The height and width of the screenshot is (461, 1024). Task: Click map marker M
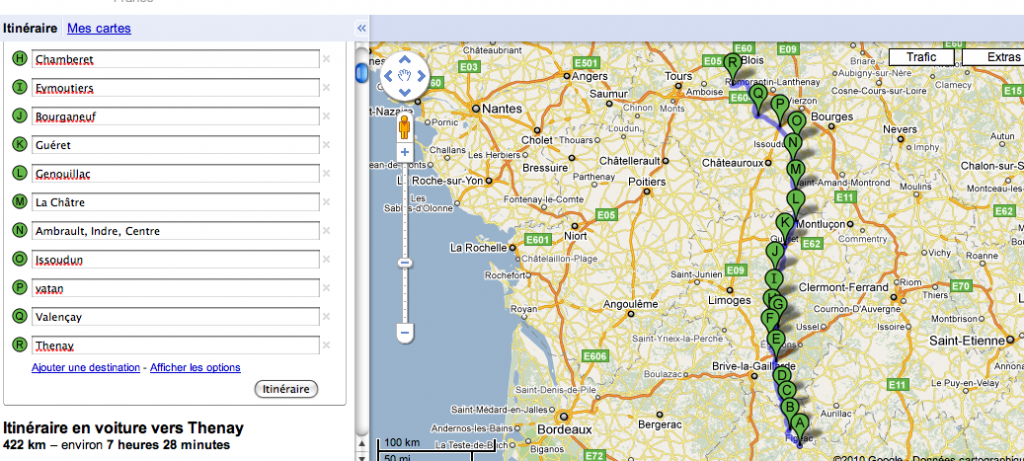tap(795, 174)
